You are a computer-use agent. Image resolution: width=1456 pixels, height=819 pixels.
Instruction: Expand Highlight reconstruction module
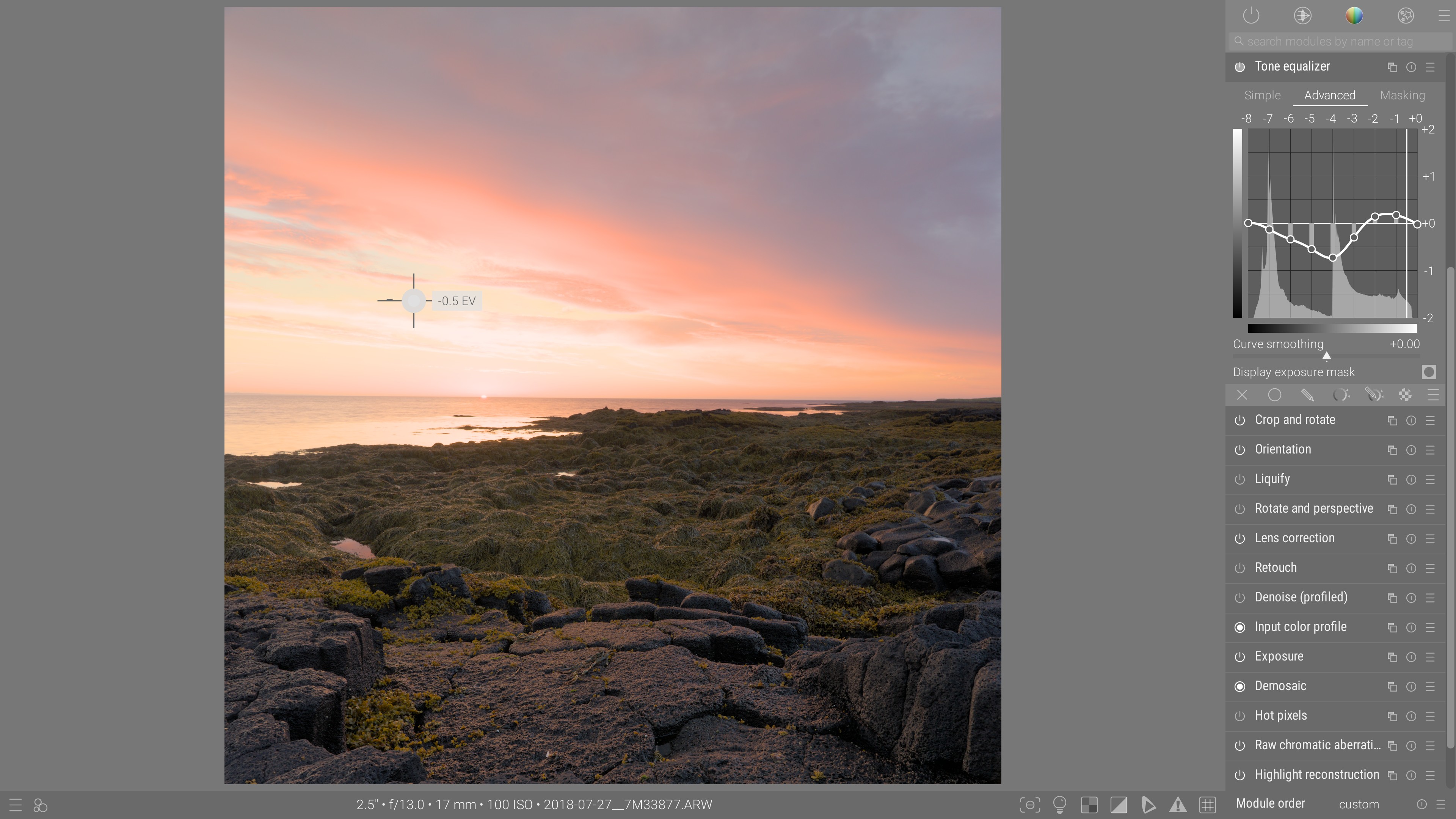tap(1316, 775)
